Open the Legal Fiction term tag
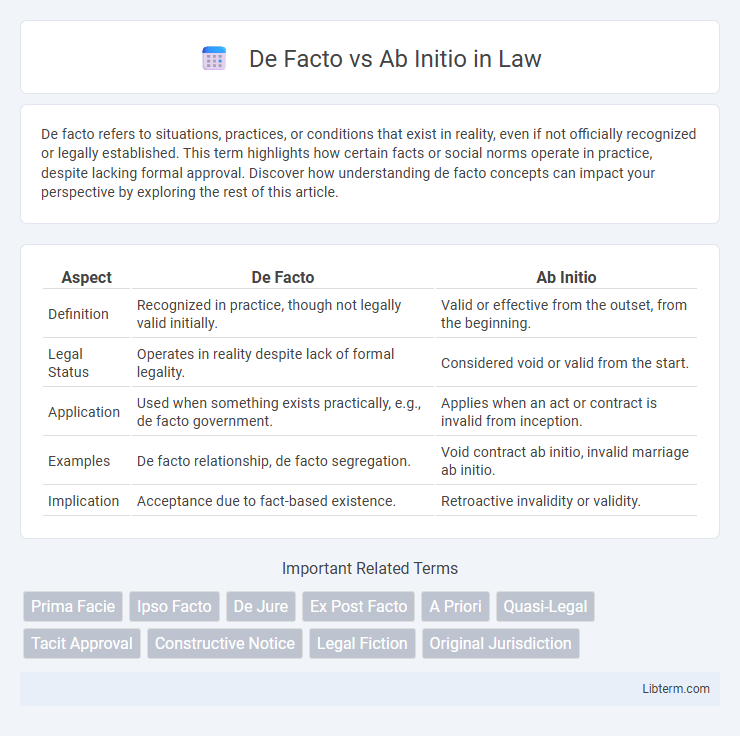 coord(362,644)
